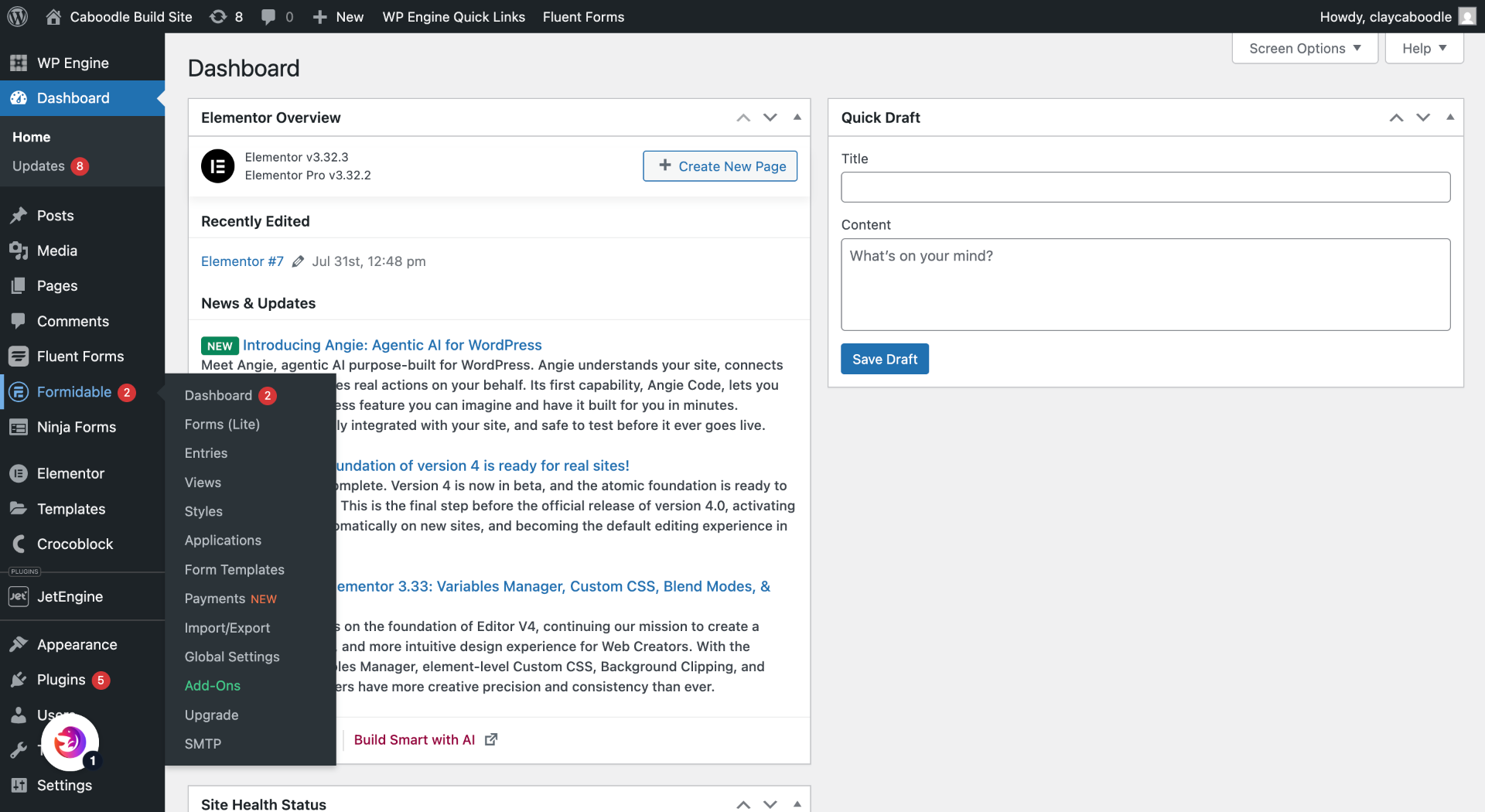Click external link icon after Build Smart with AI

tap(491, 739)
